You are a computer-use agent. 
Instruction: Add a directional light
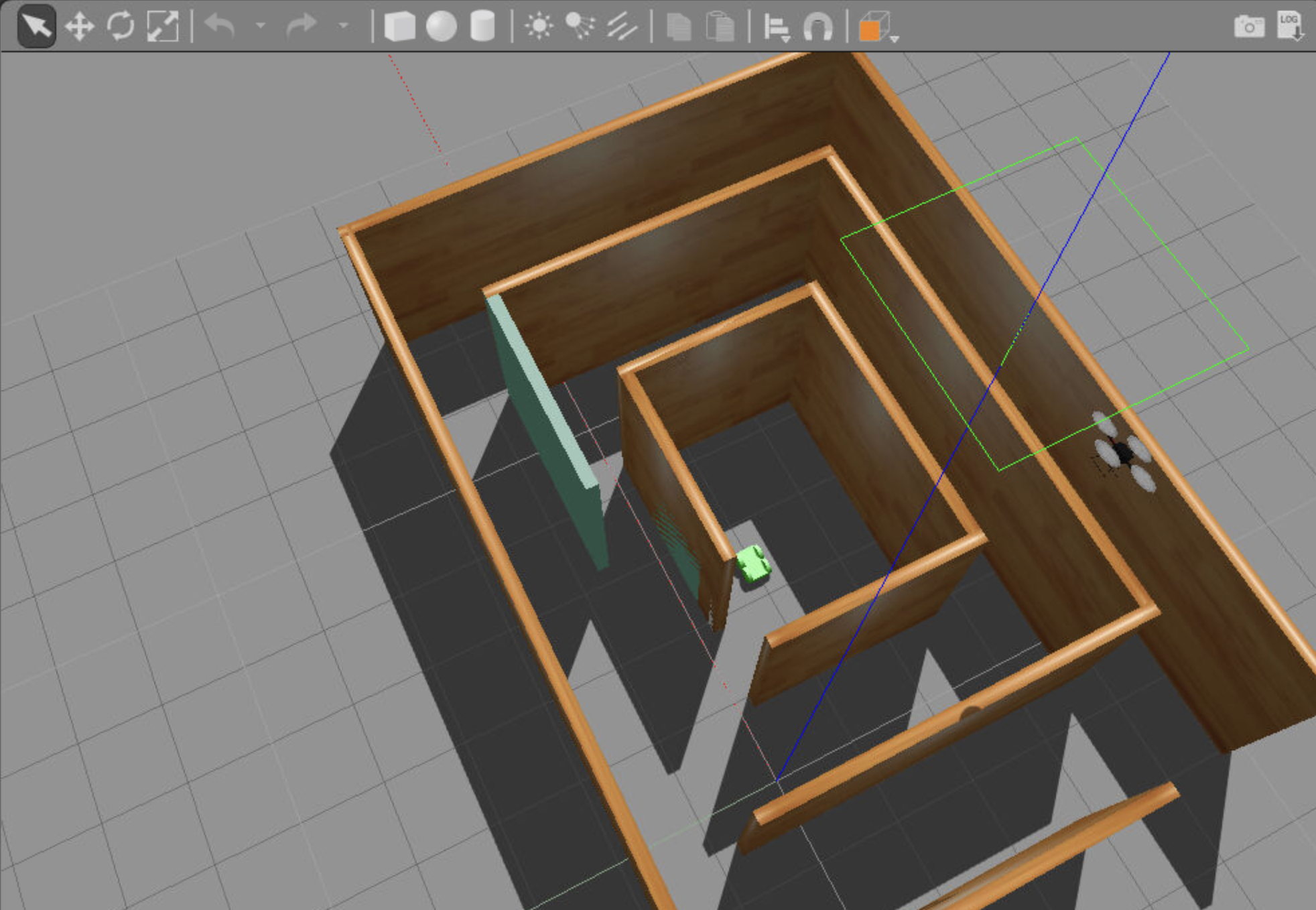[x=622, y=27]
